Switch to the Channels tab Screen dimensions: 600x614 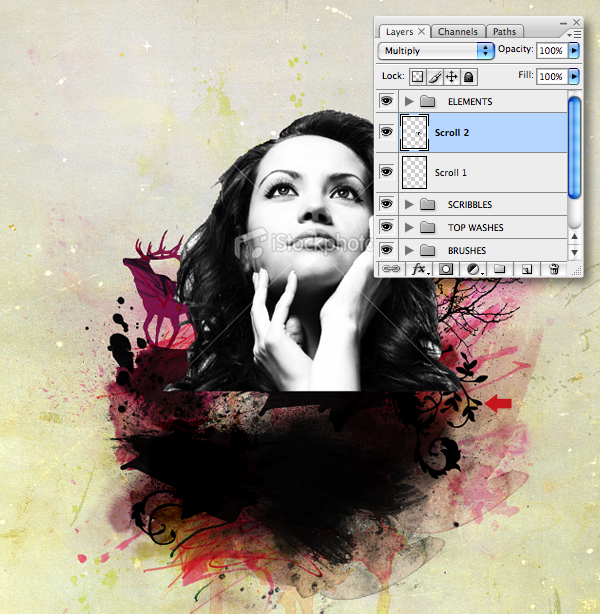[457, 32]
